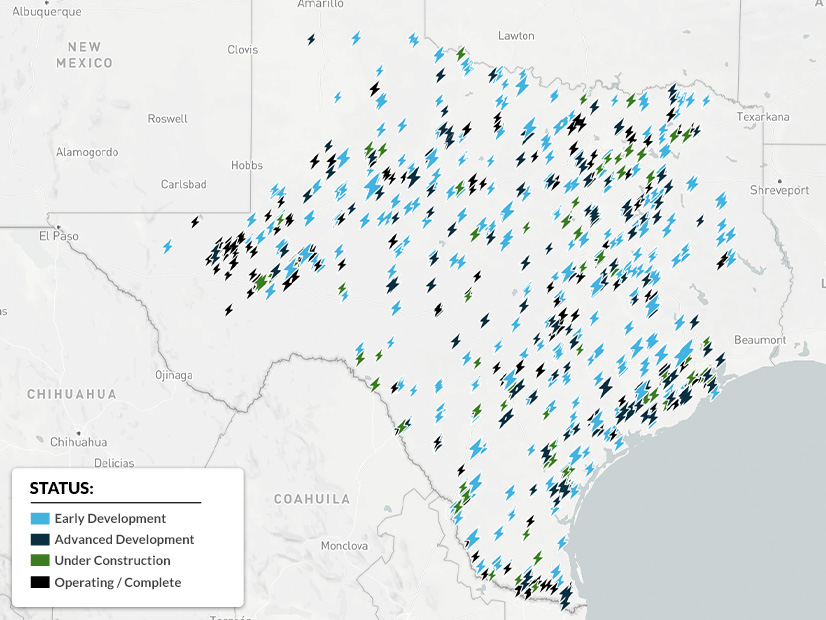
Task: Select the Under Construction green swatch
Action: [40, 561]
